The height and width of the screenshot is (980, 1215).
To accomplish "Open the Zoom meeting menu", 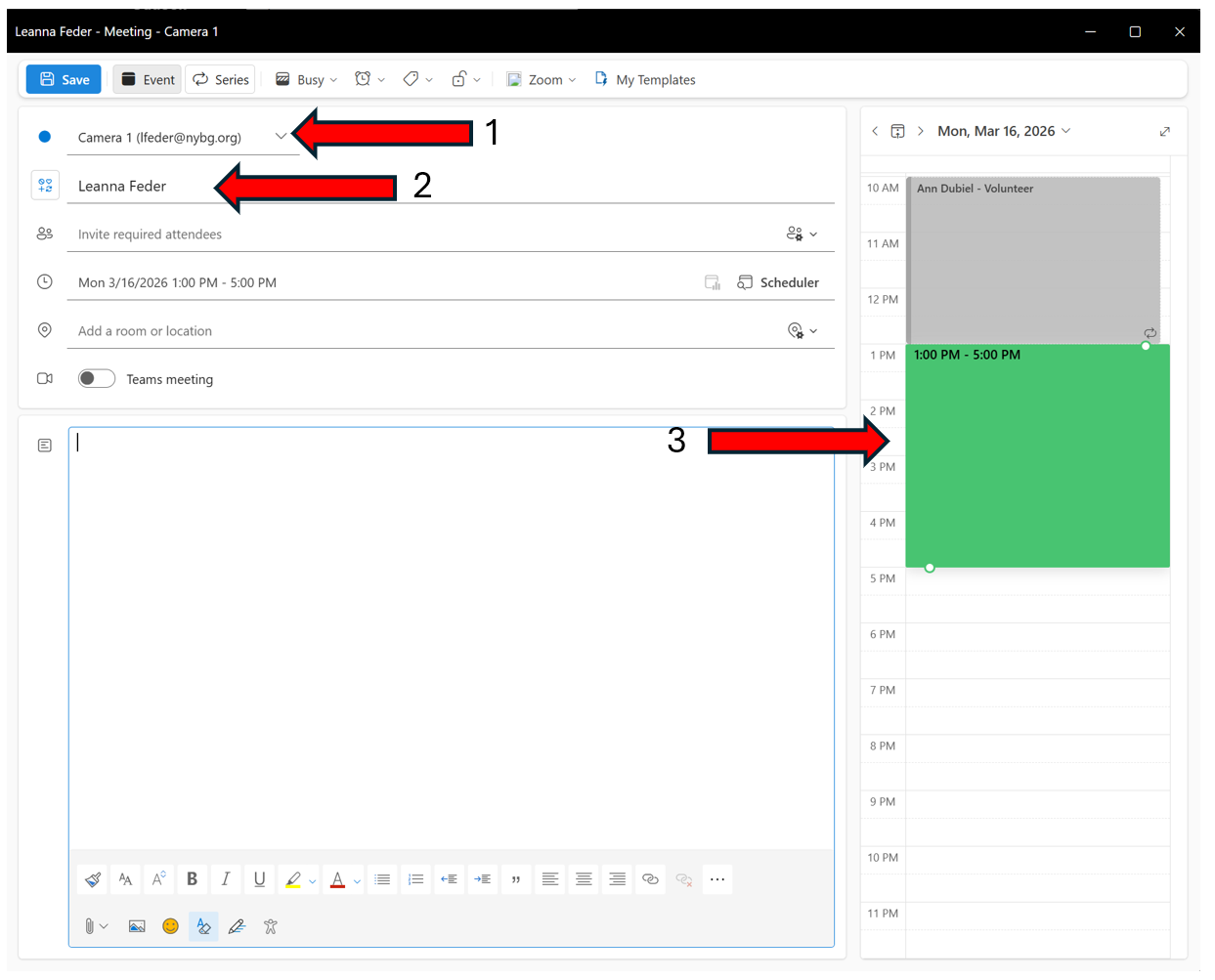I will pyautogui.click(x=542, y=80).
